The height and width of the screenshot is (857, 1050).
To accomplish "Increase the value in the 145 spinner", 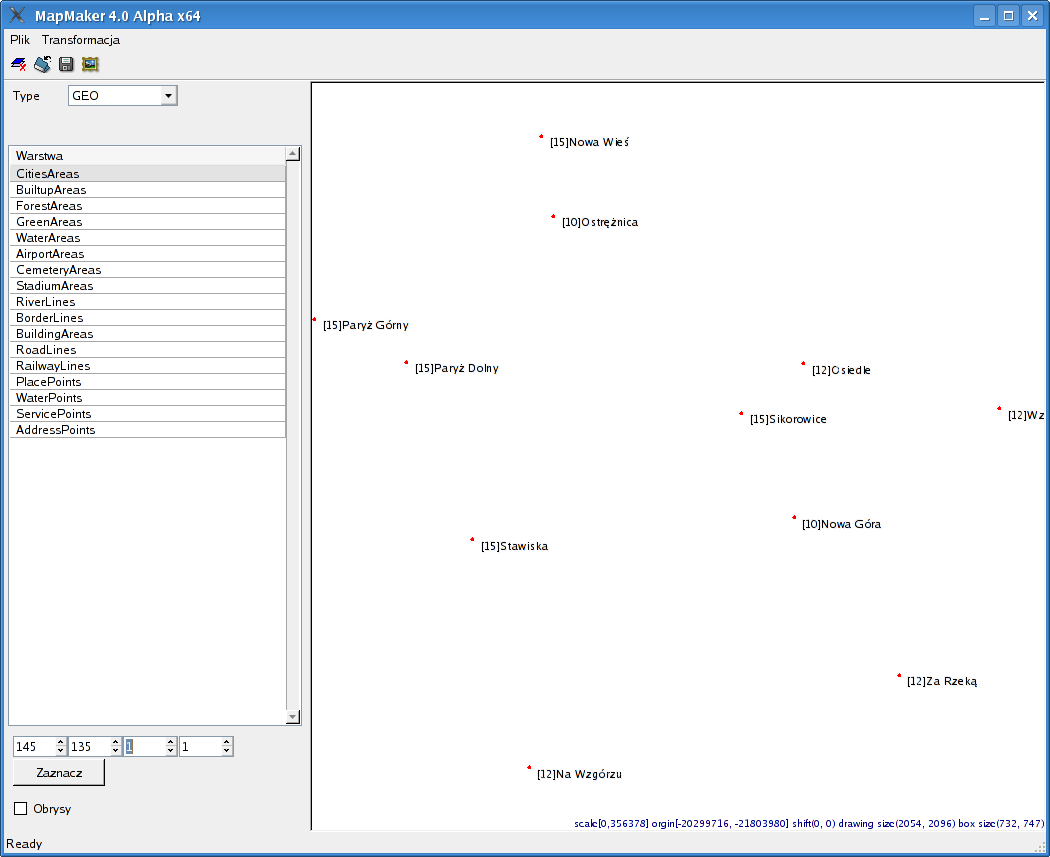I will [61, 742].
